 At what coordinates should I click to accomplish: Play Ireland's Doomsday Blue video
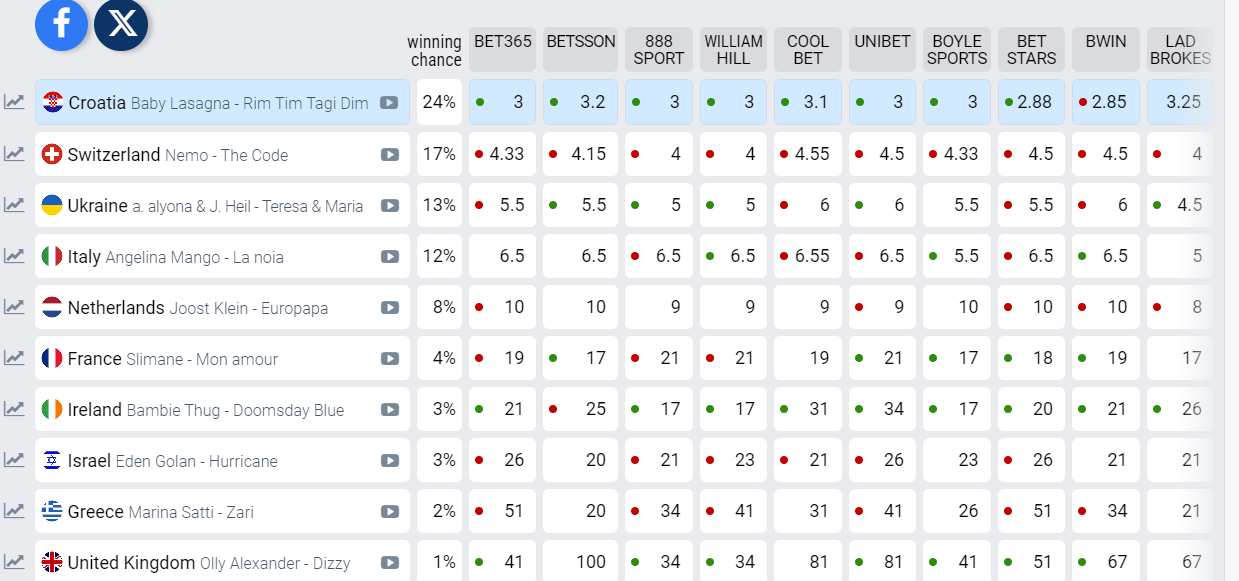tap(389, 410)
